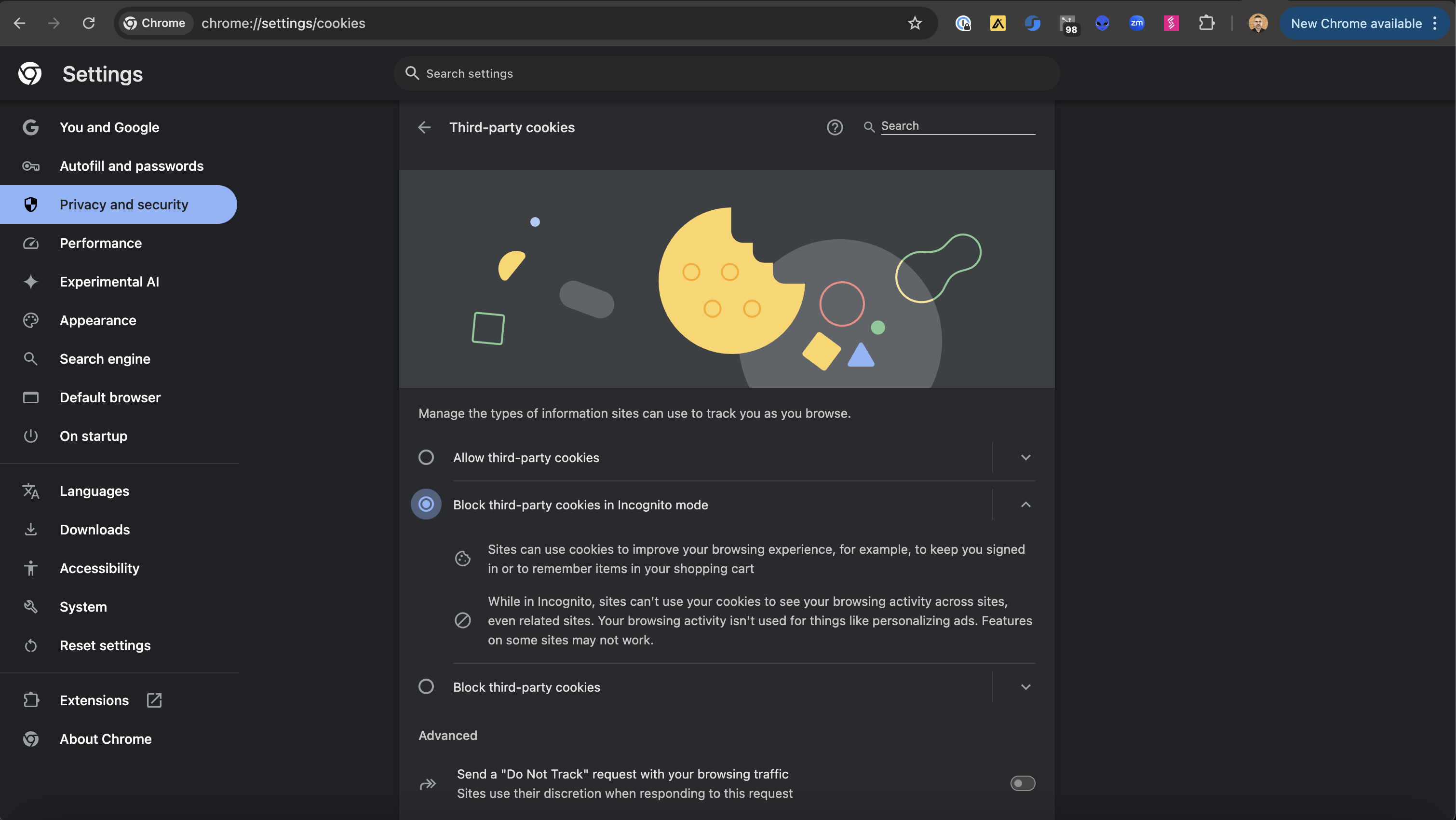1456x820 pixels.
Task: Go to Autofill and passwords section
Action: tap(131, 166)
